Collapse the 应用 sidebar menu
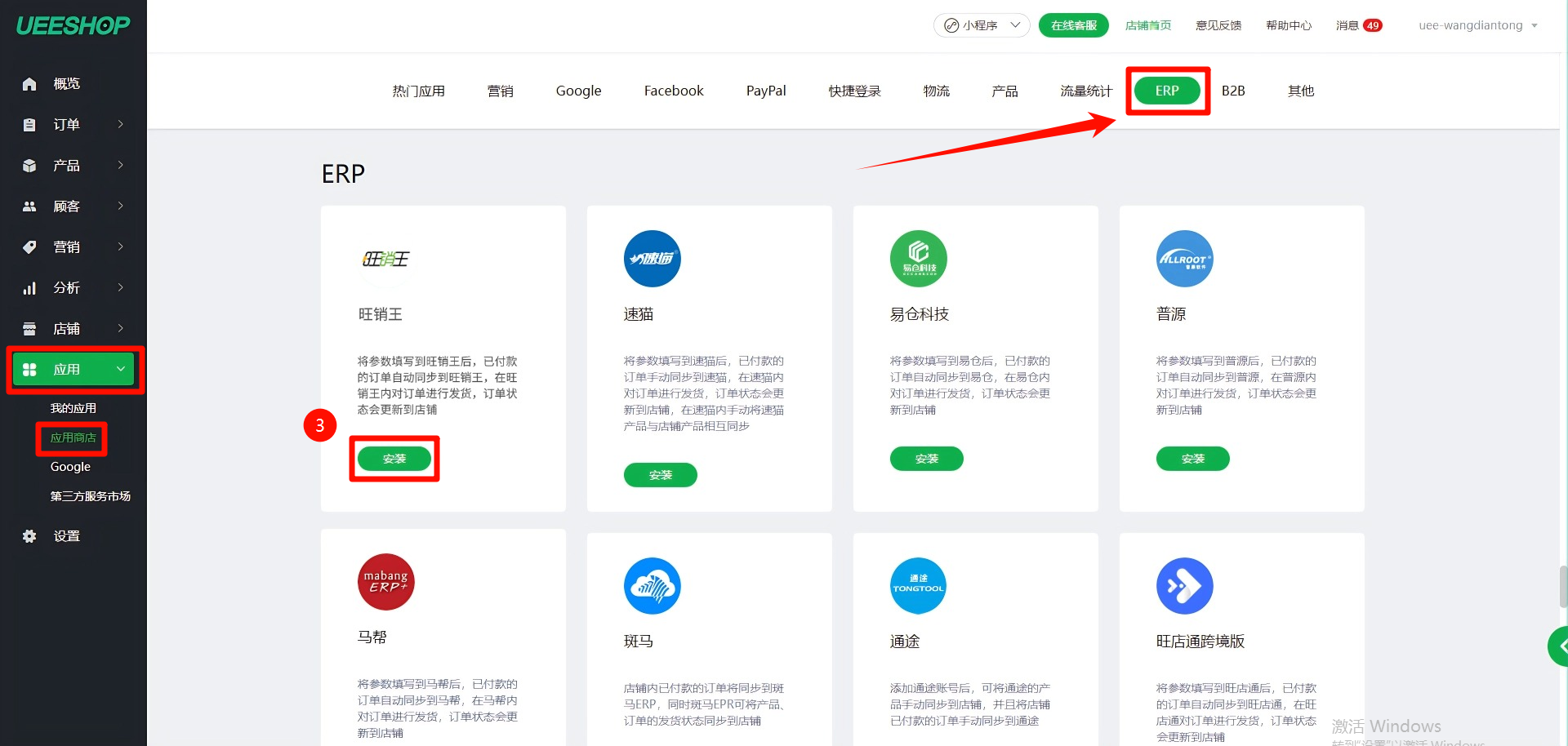Viewport: 1568px width, 746px height. pyautogui.click(x=121, y=370)
